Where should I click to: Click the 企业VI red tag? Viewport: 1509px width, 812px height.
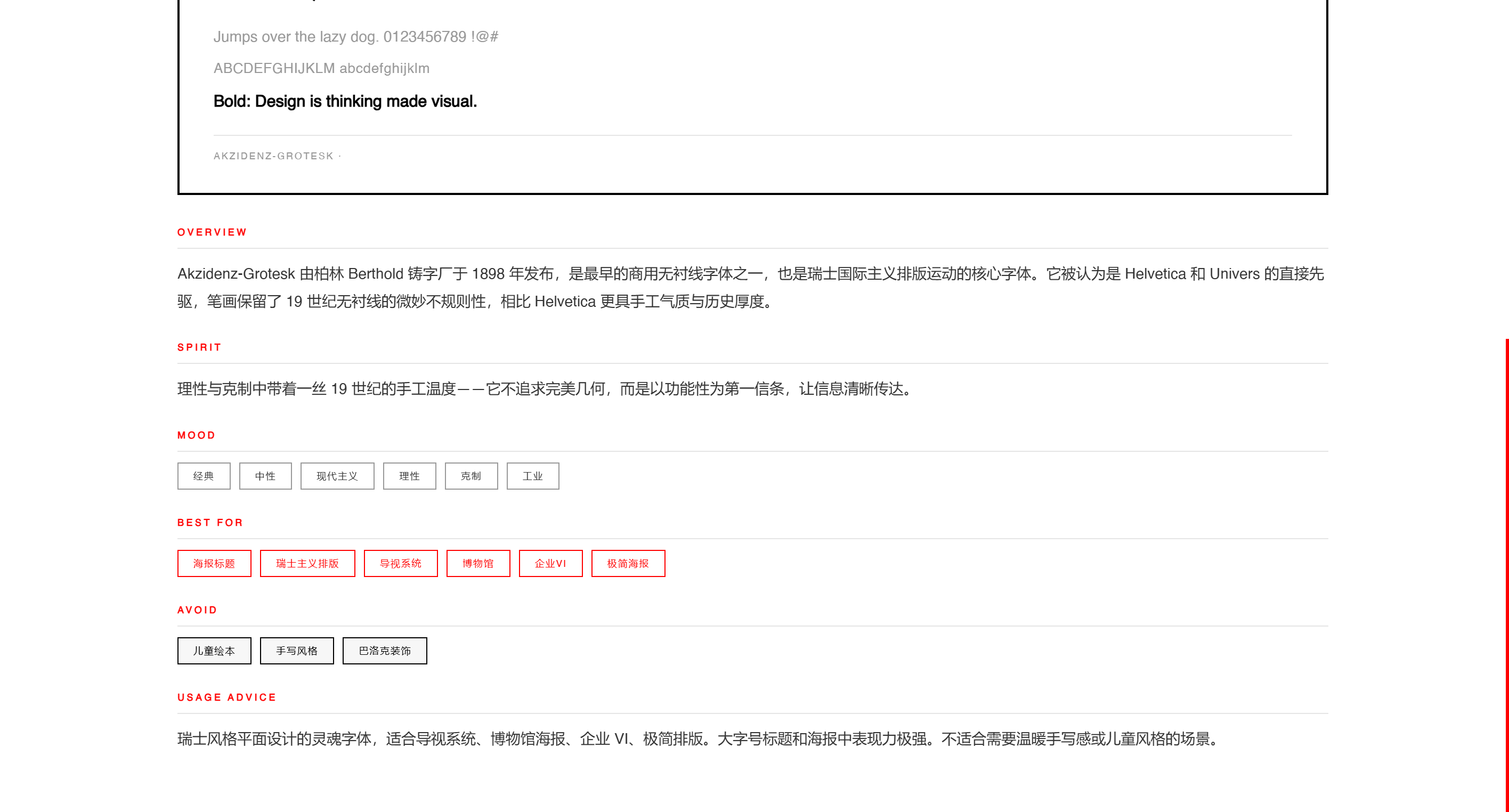(x=550, y=563)
